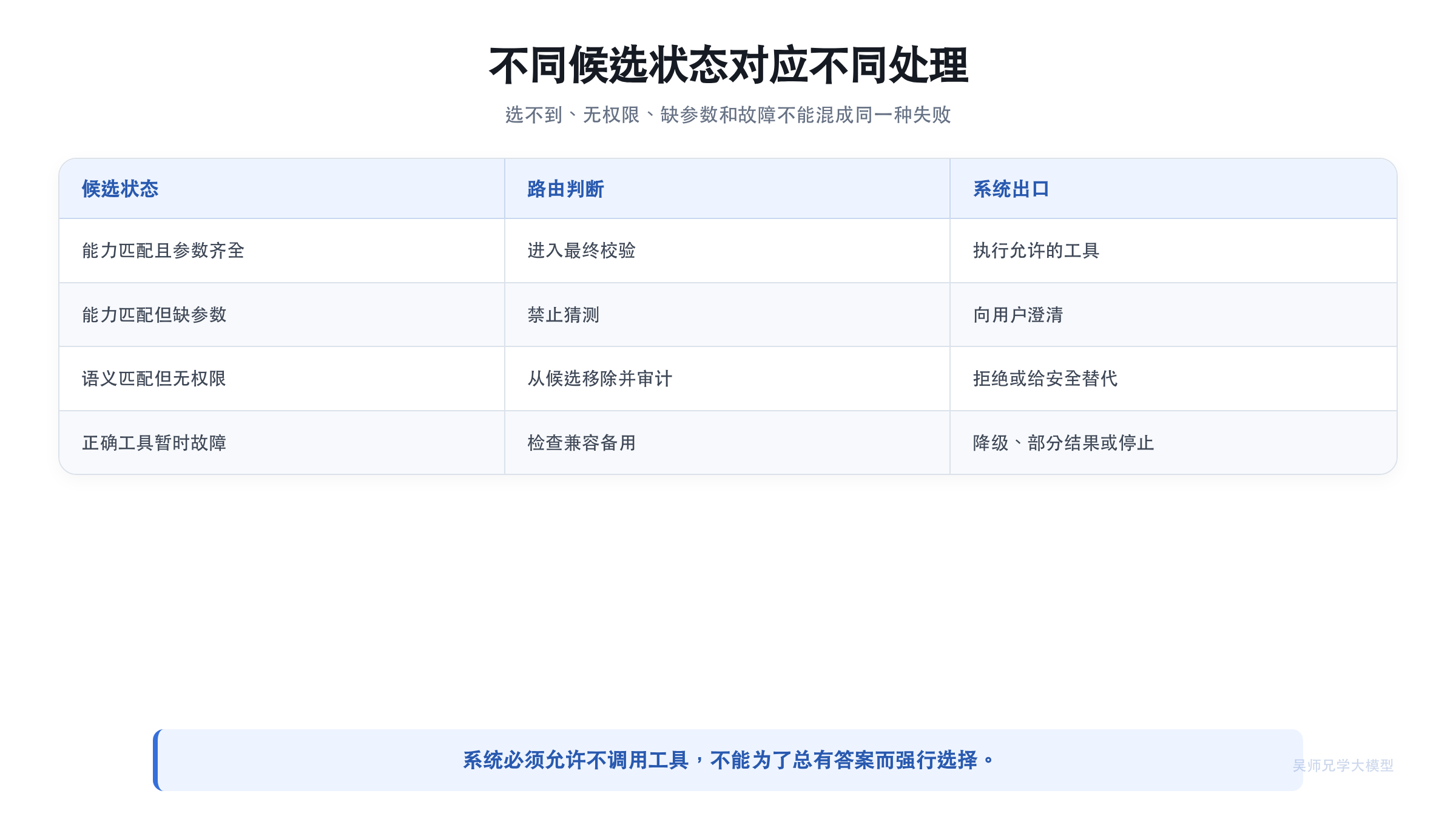Select the cell 降级、部分结果或停止
Image resolution: width=1456 pixels, height=819 pixels.
pos(1173,443)
